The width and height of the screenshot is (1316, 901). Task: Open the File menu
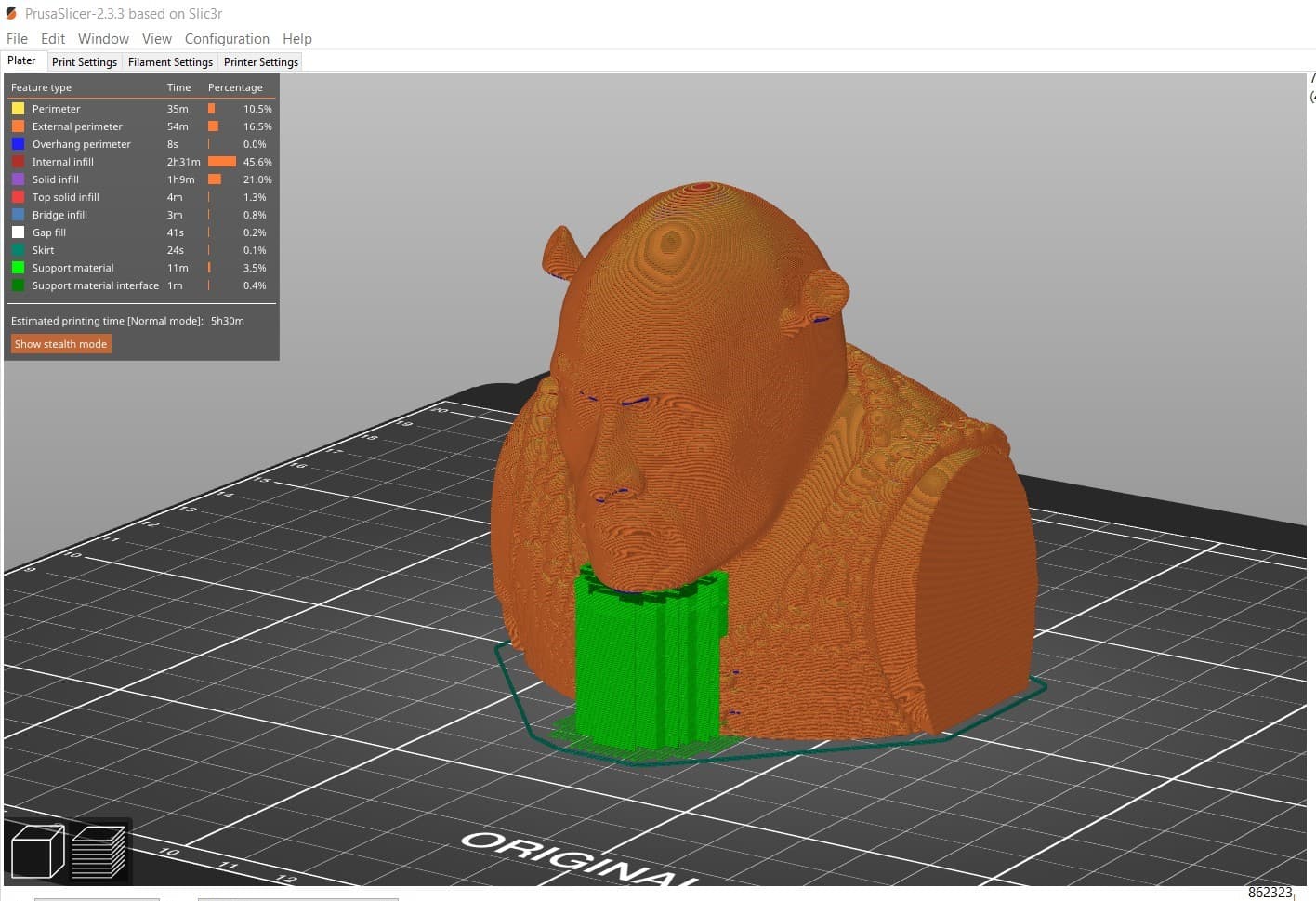coord(17,38)
